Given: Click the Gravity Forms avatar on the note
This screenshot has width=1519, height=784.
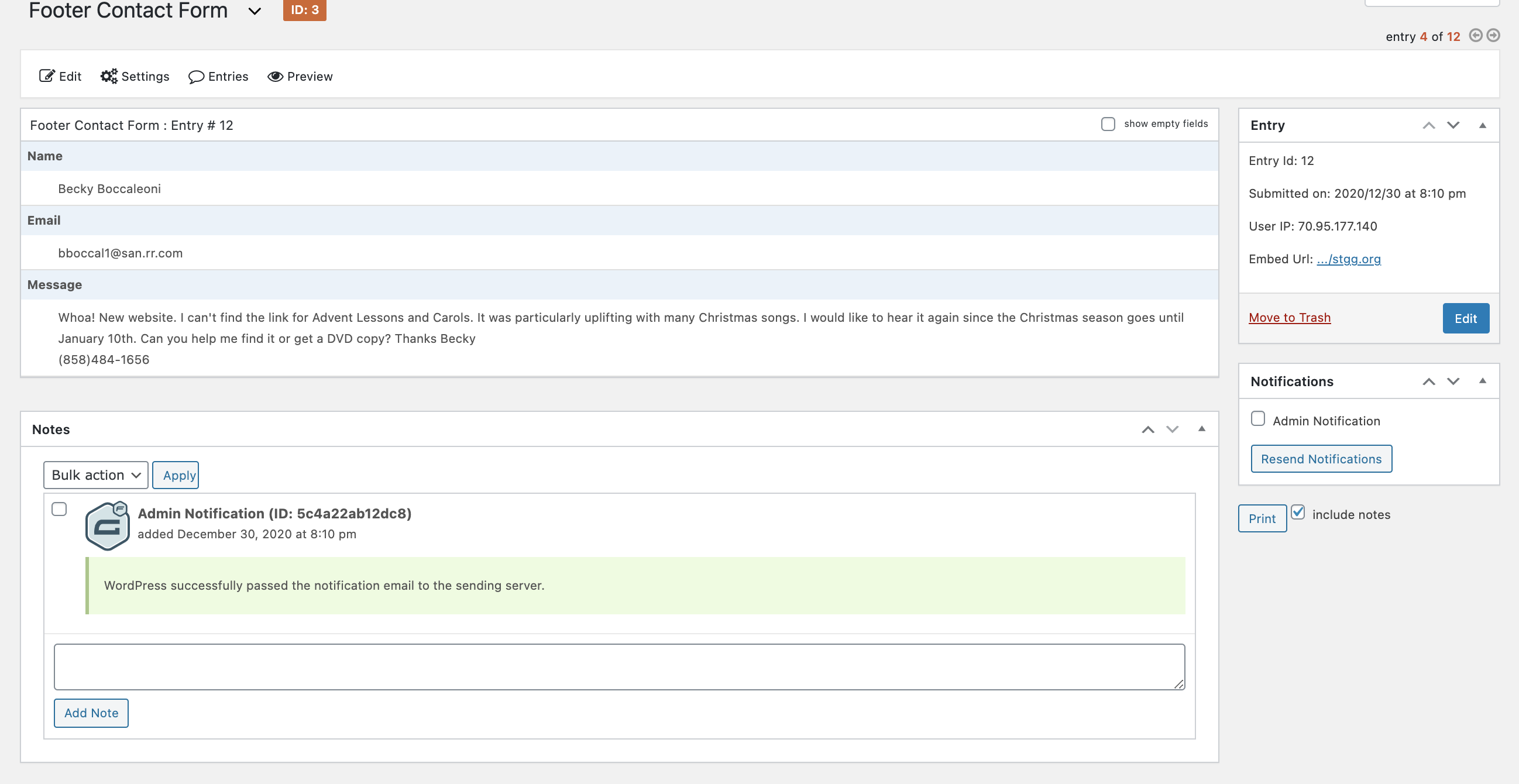Looking at the screenshot, I should click(107, 526).
